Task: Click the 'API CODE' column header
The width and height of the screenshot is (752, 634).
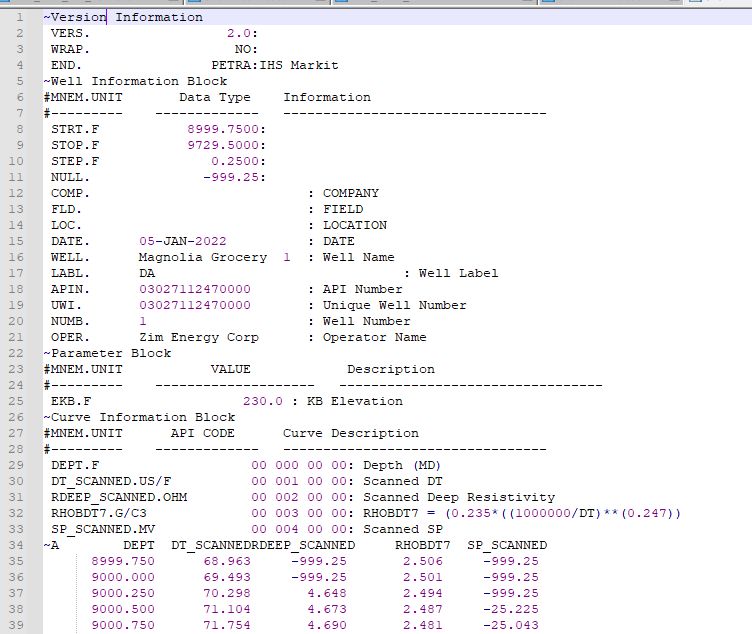Action: pyautogui.click(x=203, y=433)
